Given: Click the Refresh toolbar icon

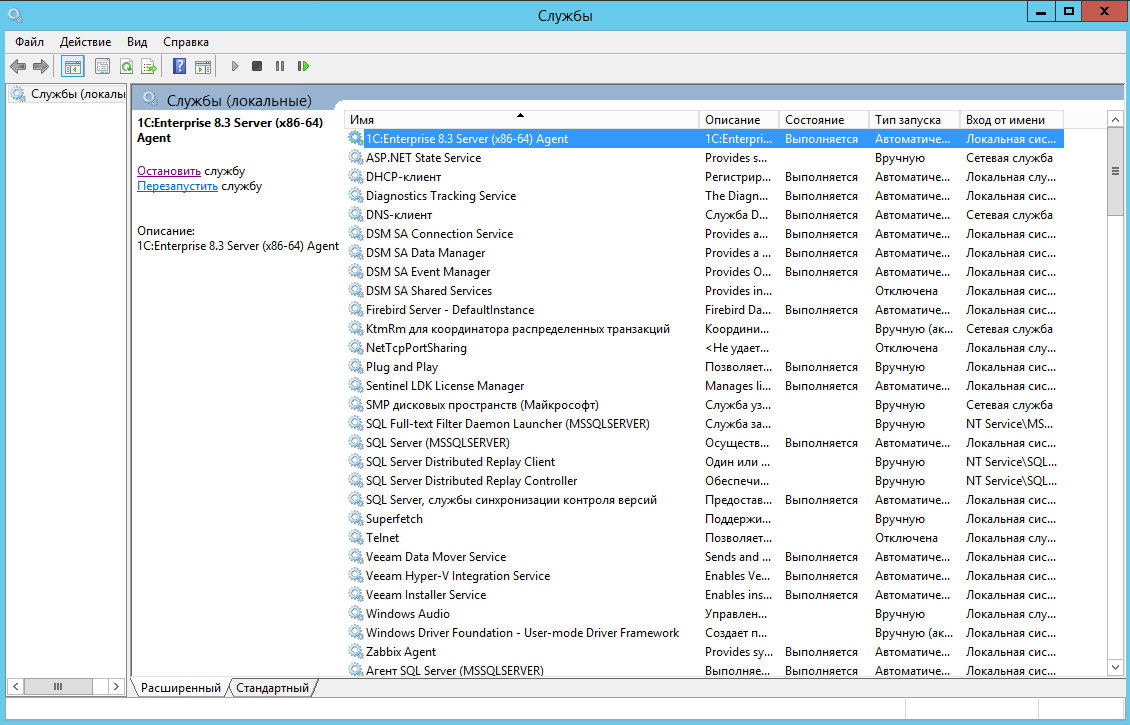Looking at the screenshot, I should pos(126,66).
